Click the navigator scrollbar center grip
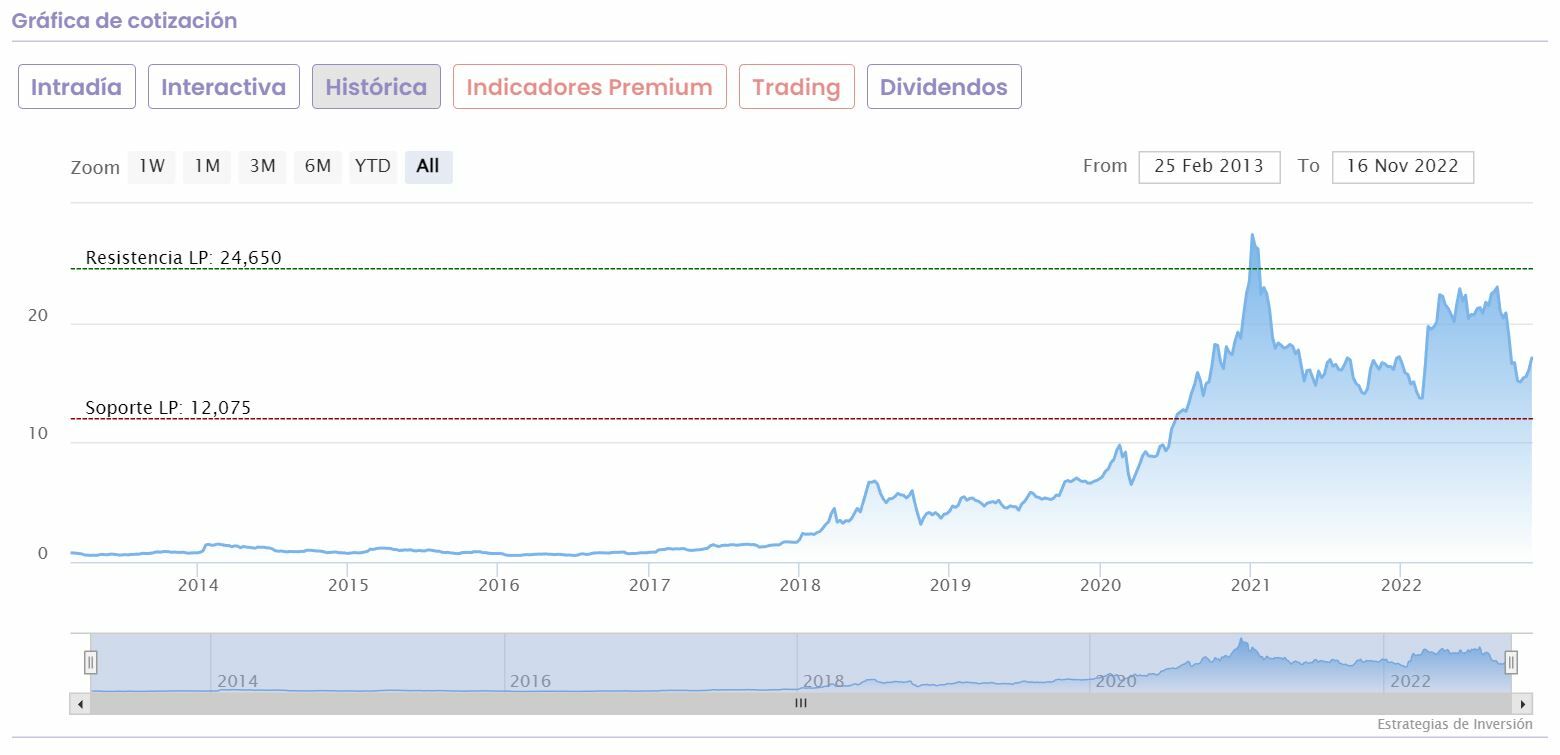The image size is (1560, 755). point(800,703)
